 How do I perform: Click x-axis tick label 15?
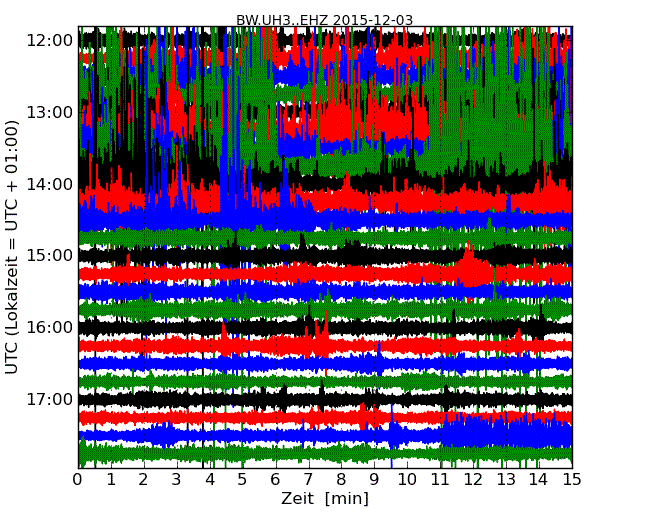click(x=572, y=479)
